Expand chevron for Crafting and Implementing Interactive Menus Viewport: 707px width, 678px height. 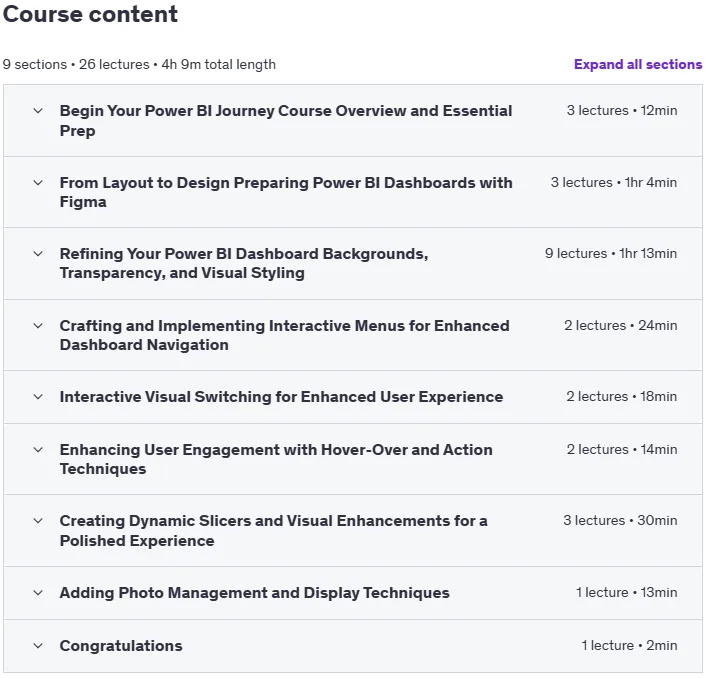(x=38, y=325)
